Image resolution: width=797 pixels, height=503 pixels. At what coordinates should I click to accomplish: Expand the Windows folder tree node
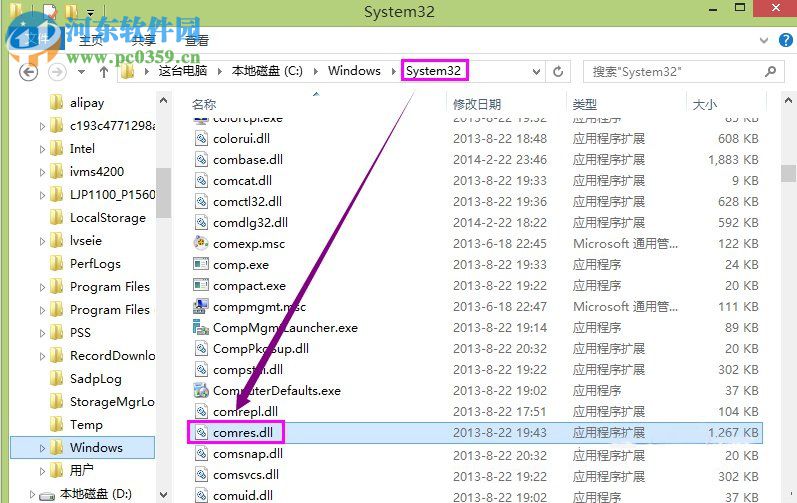click(x=42, y=448)
